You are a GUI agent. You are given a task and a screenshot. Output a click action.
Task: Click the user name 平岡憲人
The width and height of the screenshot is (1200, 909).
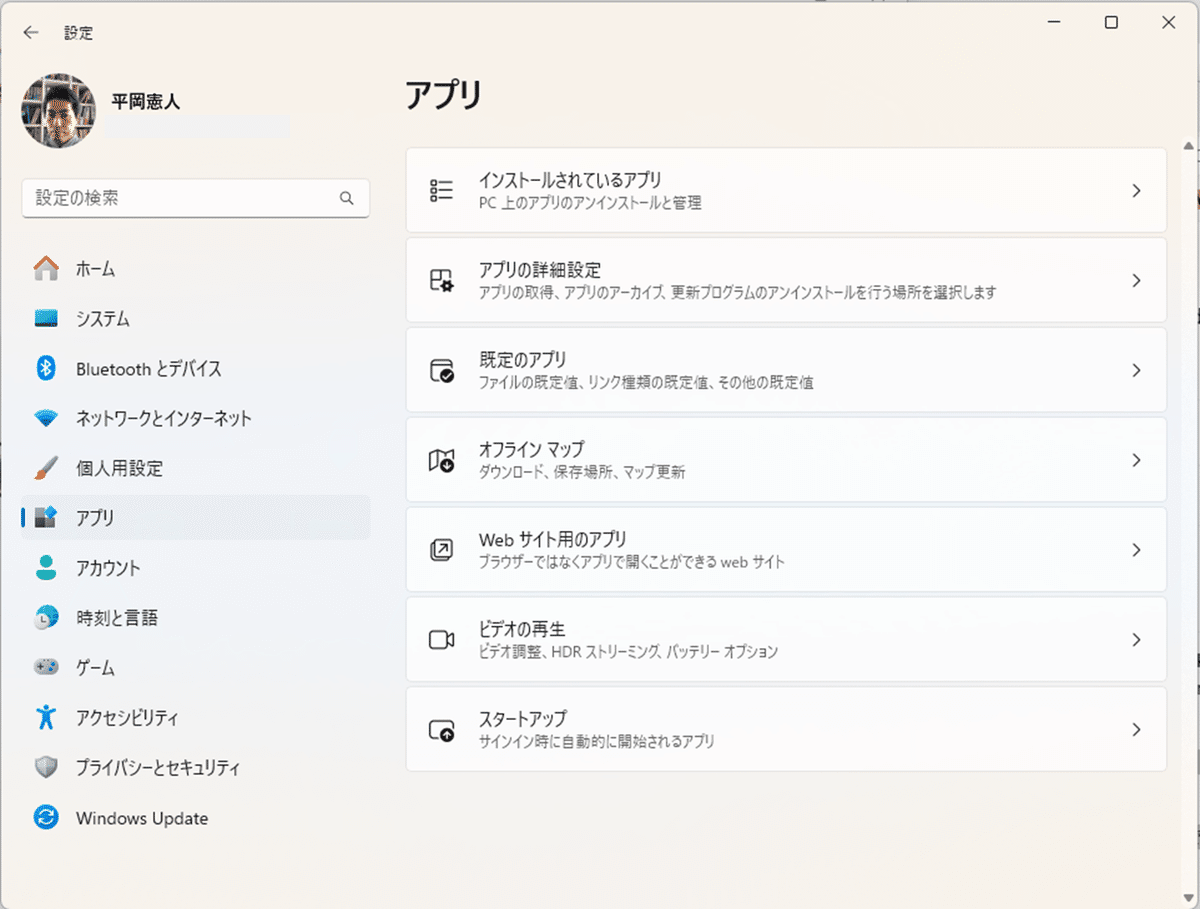pyautogui.click(x=146, y=101)
